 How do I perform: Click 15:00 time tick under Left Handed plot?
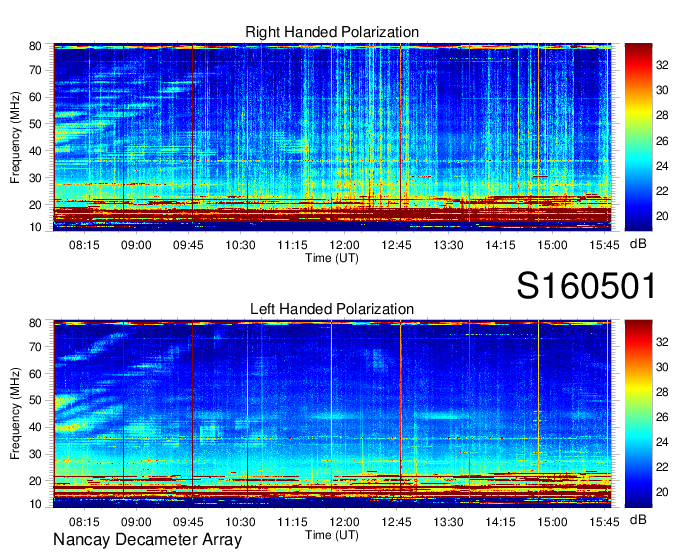tap(552, 522)
